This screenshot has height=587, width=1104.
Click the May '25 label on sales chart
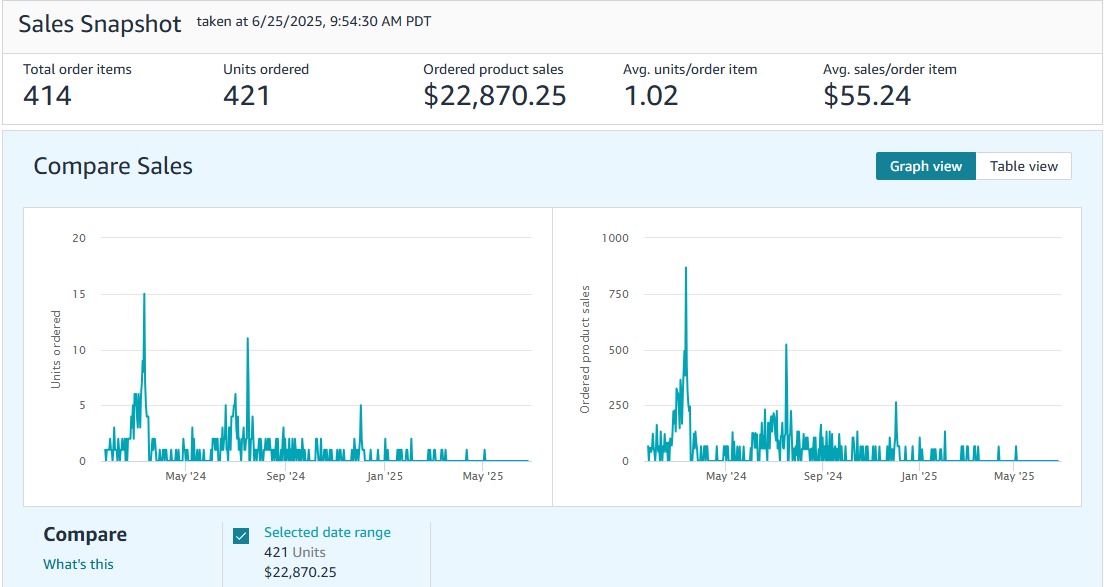pos(1014,476)
